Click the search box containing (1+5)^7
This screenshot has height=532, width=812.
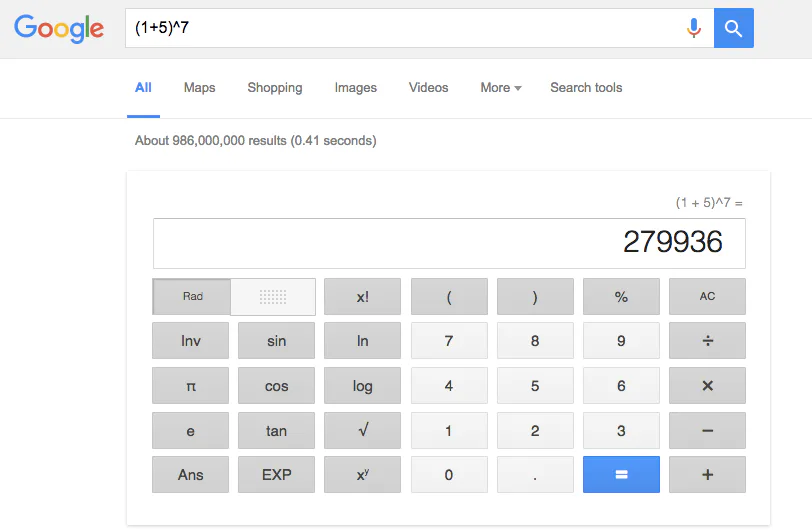click(400, 28)
